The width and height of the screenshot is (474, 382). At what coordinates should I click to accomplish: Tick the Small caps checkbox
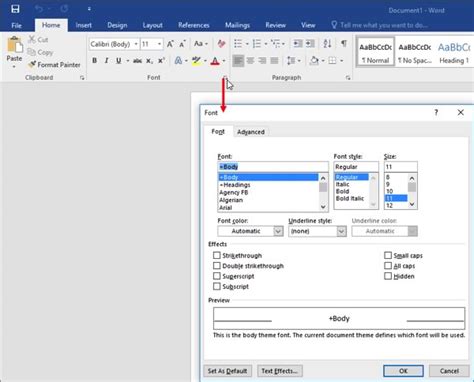click(388, 255)
